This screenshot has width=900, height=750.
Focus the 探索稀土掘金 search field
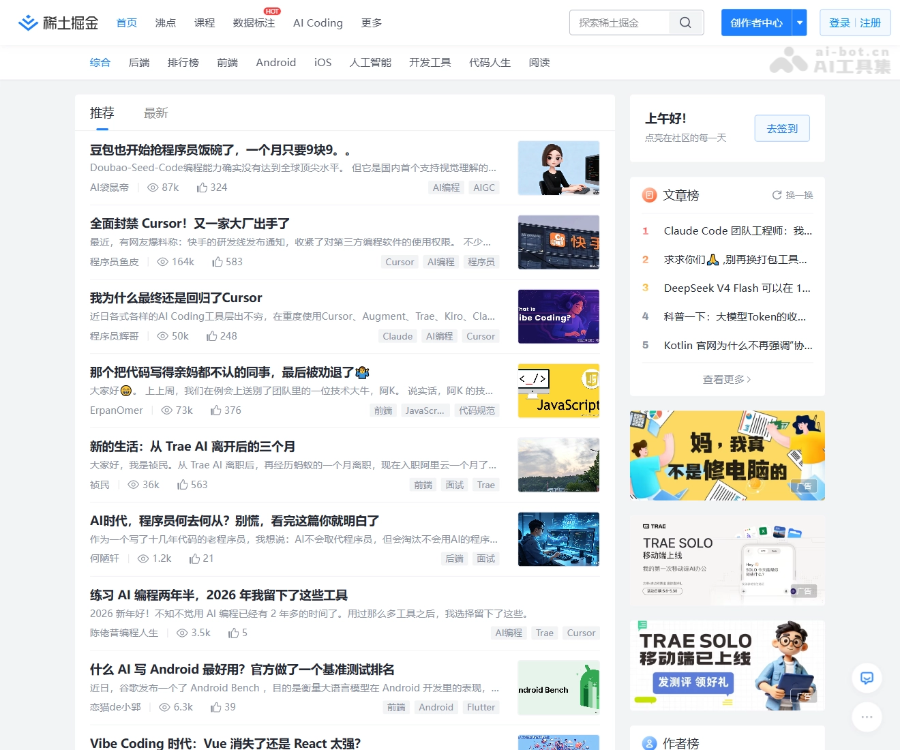(619, 23)
